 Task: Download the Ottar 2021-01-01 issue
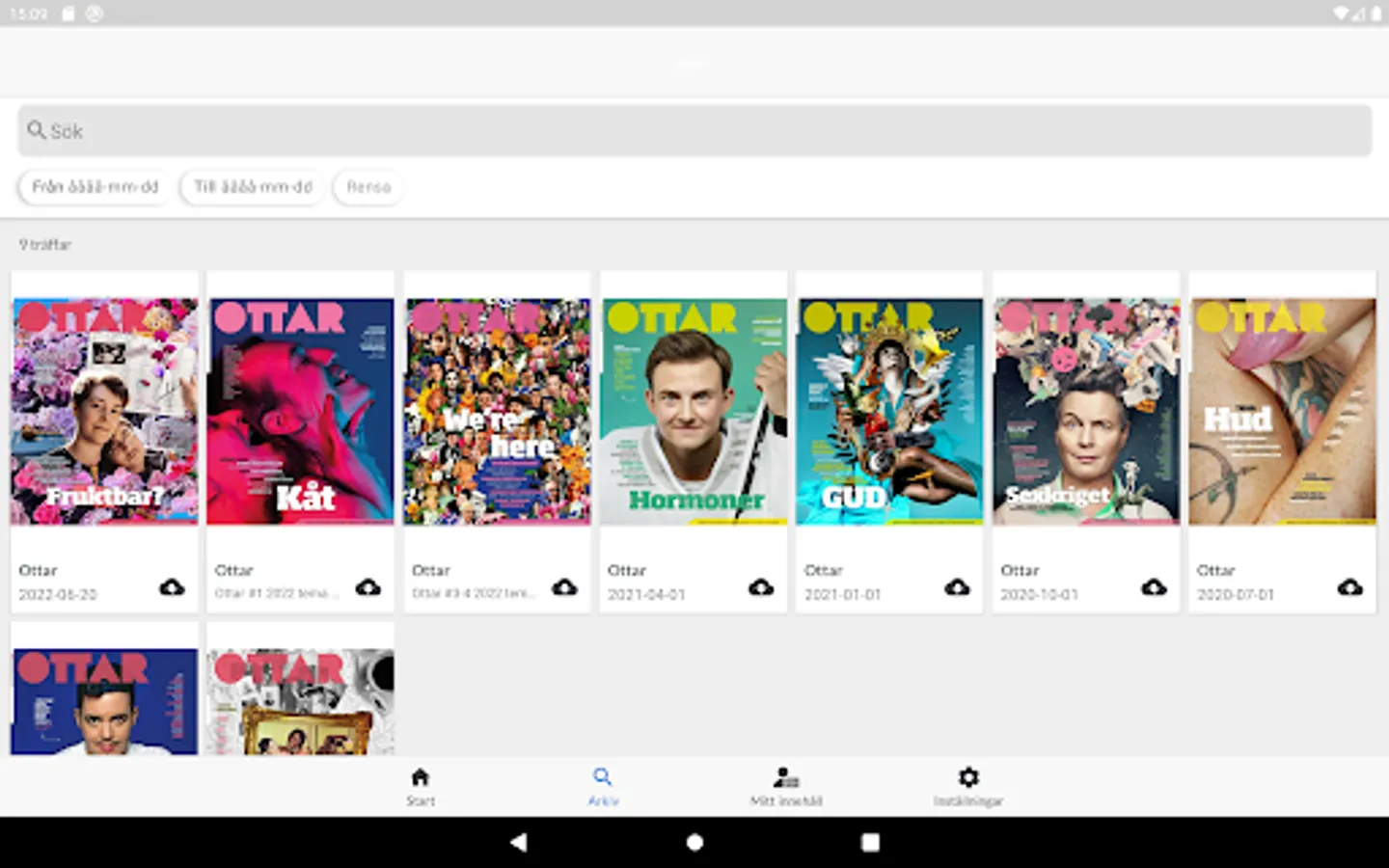[957, 586]
